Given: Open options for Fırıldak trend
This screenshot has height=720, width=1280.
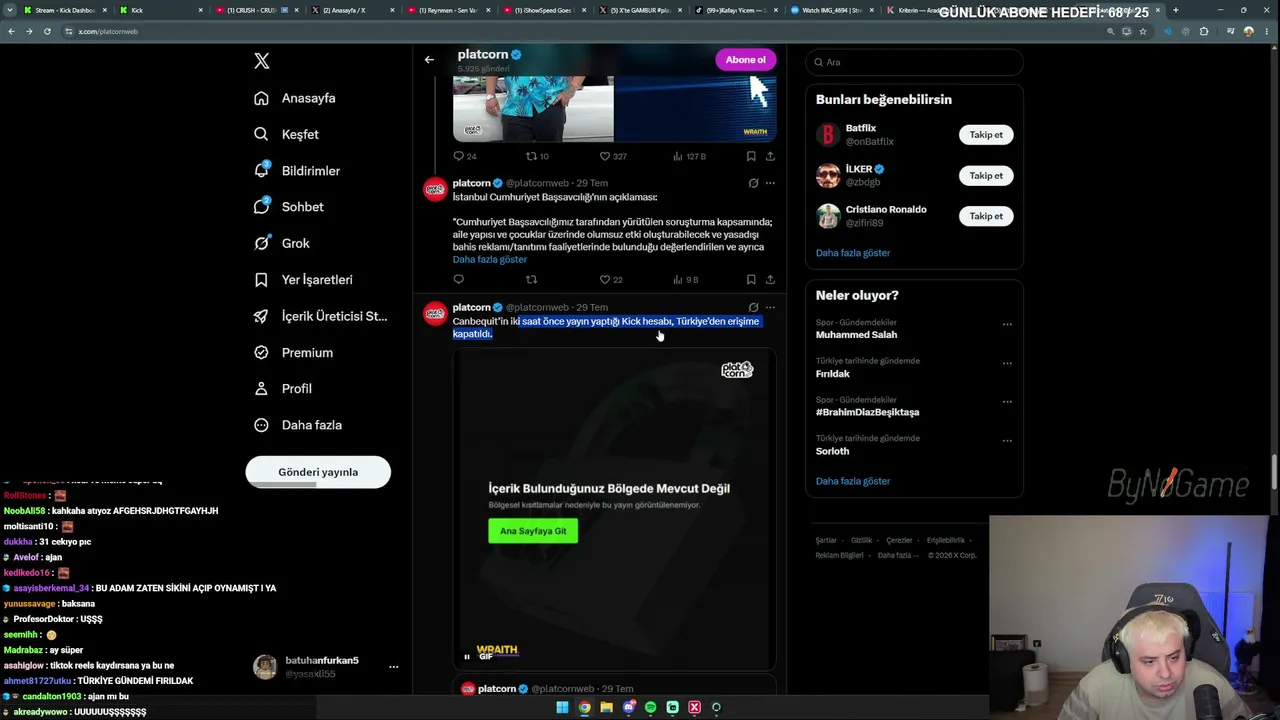Looking at the screenshot, I should [x=1007, y=363].
